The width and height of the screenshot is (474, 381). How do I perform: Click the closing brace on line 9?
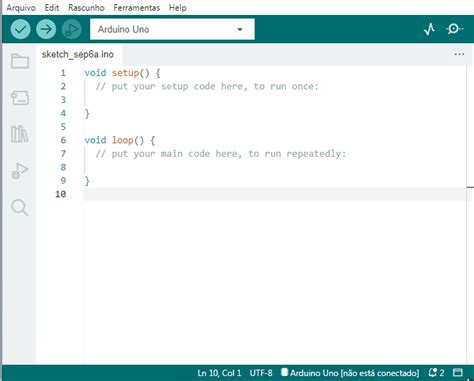tap(87, 181)
